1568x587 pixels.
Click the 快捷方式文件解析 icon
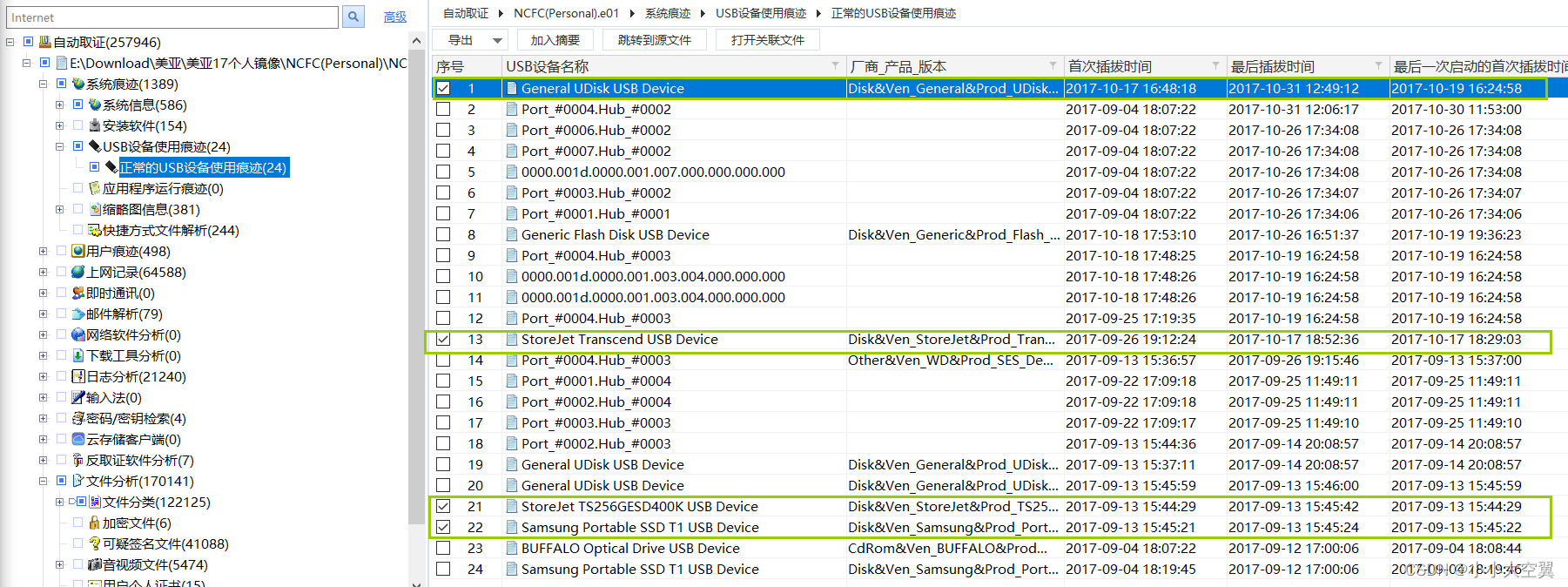[95, 230]
